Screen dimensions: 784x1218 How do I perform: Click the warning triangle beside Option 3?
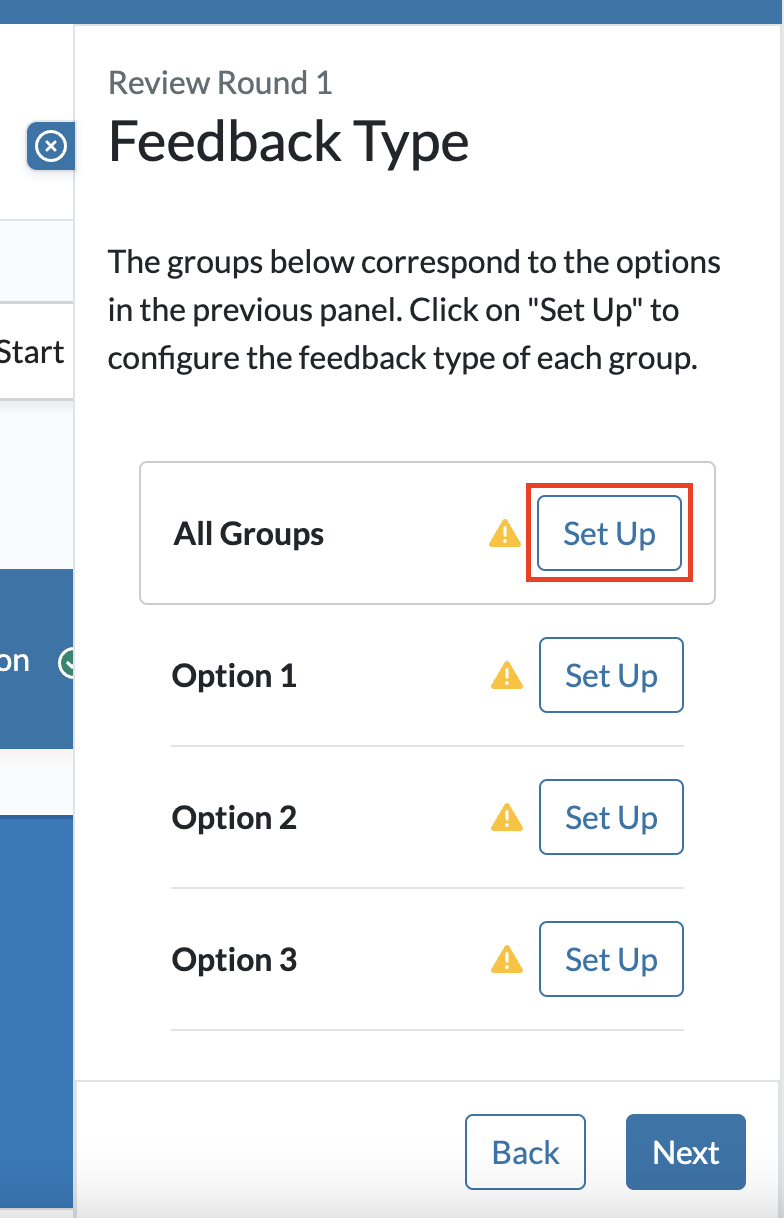tap(507, 960)
